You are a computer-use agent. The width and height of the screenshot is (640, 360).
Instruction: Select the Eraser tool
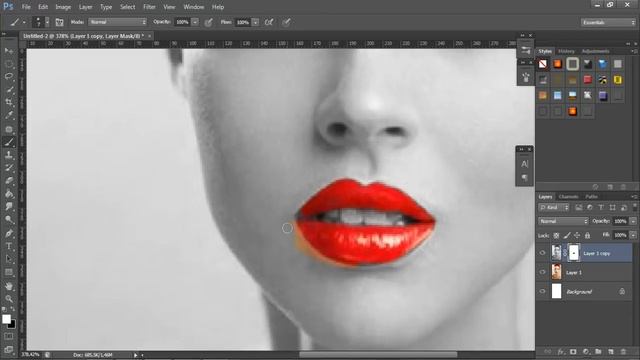point(9,181)
